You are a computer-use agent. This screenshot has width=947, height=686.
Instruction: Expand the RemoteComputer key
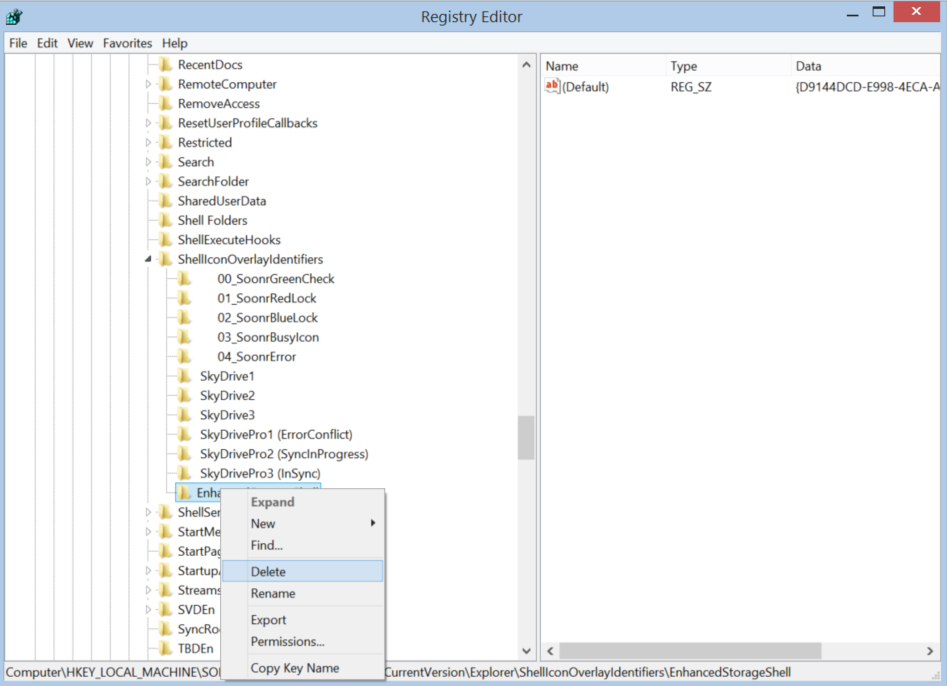point(149,85)
